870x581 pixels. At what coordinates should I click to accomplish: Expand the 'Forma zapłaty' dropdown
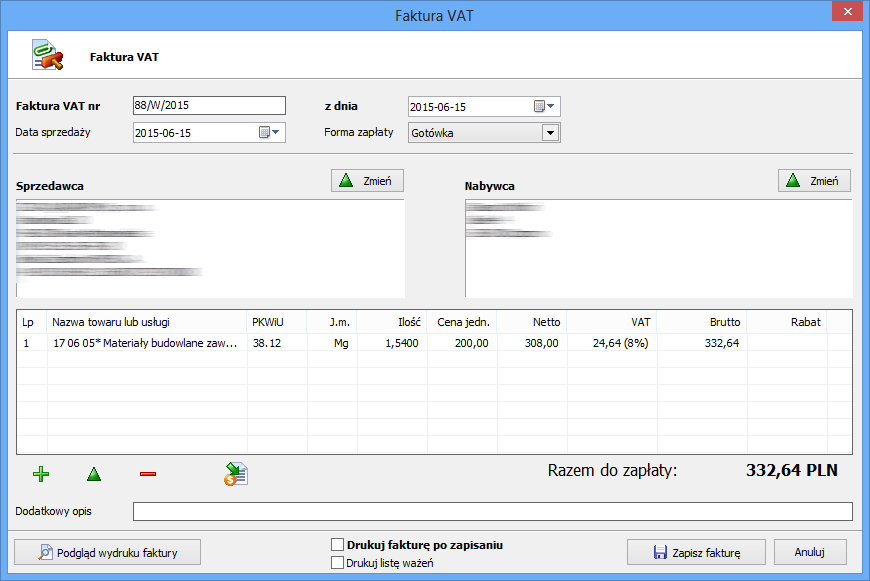click(x=549, y=133)
